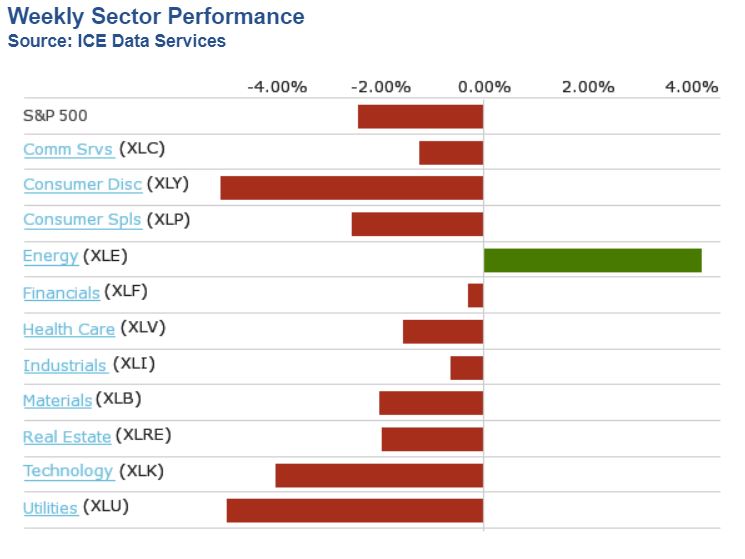
Task: Click the Technology sector link
Action: click(68, 471)
